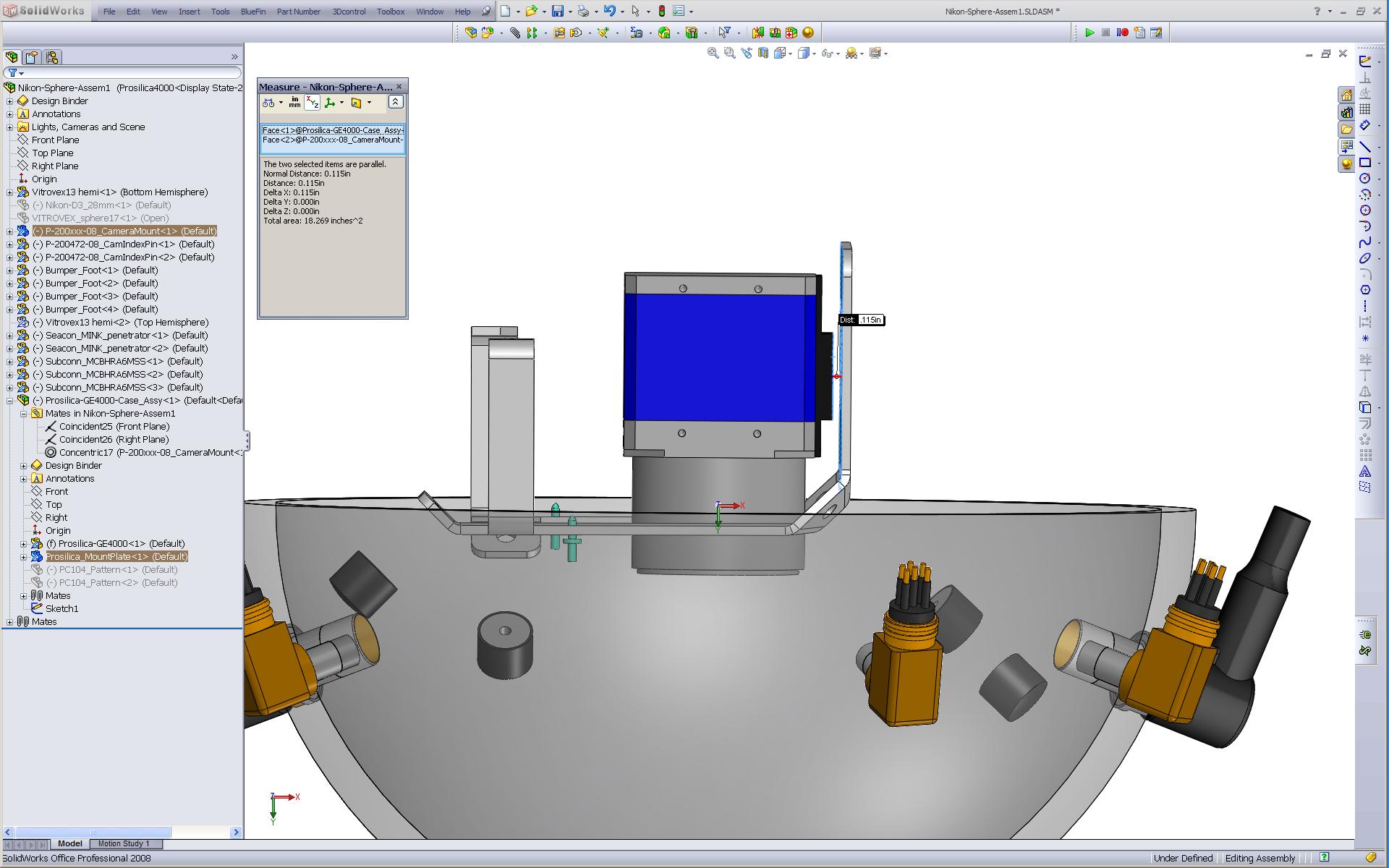Click the Open file folder icon

[532, 11]
